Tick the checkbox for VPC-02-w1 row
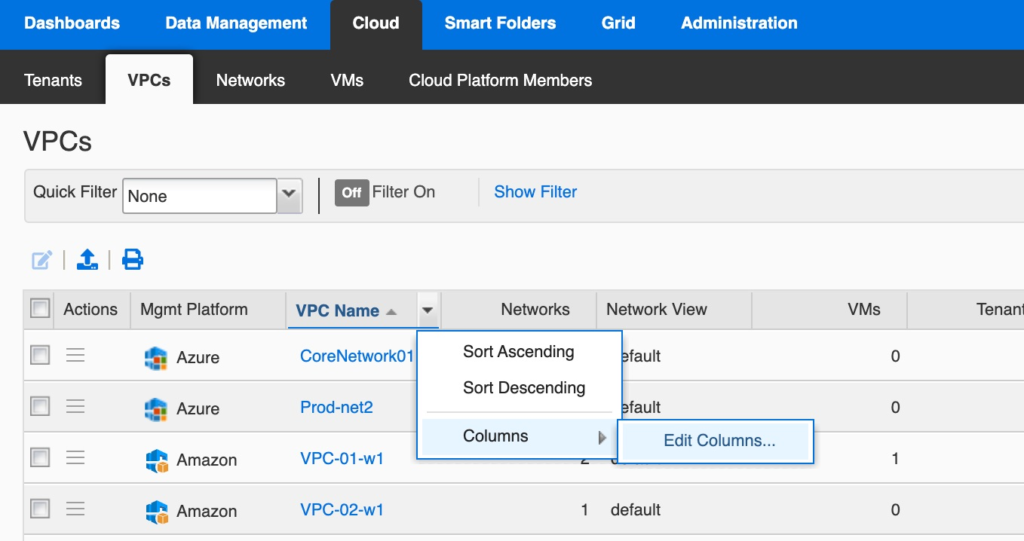Viewport: 1024px width, 541px height. coord(40,509)
